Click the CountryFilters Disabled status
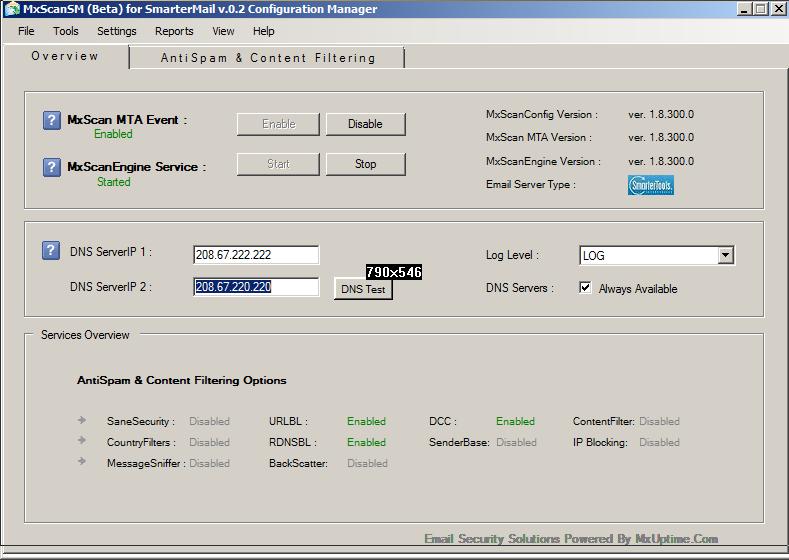789x560 pixels. 209,443
